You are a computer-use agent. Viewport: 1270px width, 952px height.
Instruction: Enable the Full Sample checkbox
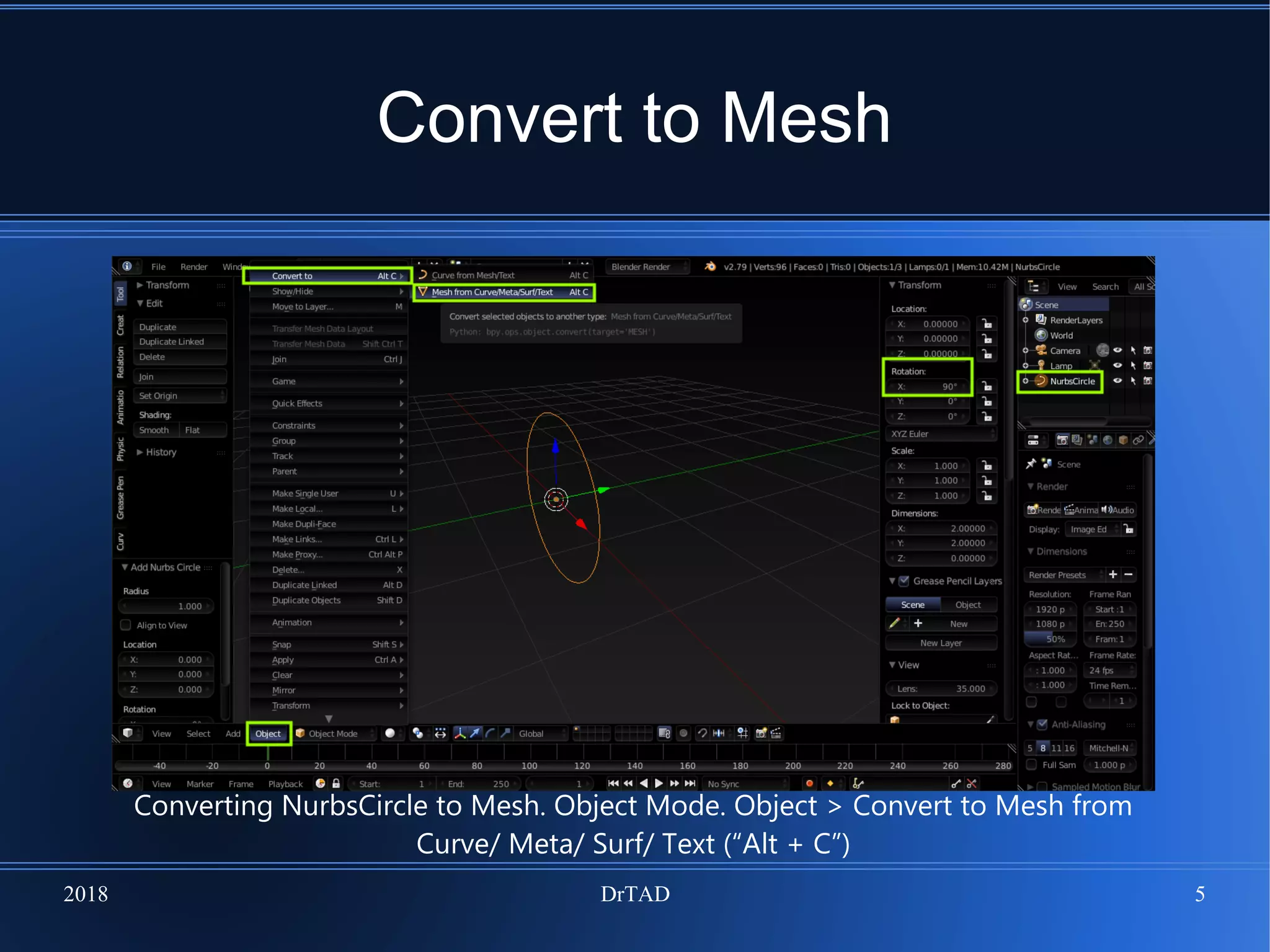click(x=1032, y=765)
